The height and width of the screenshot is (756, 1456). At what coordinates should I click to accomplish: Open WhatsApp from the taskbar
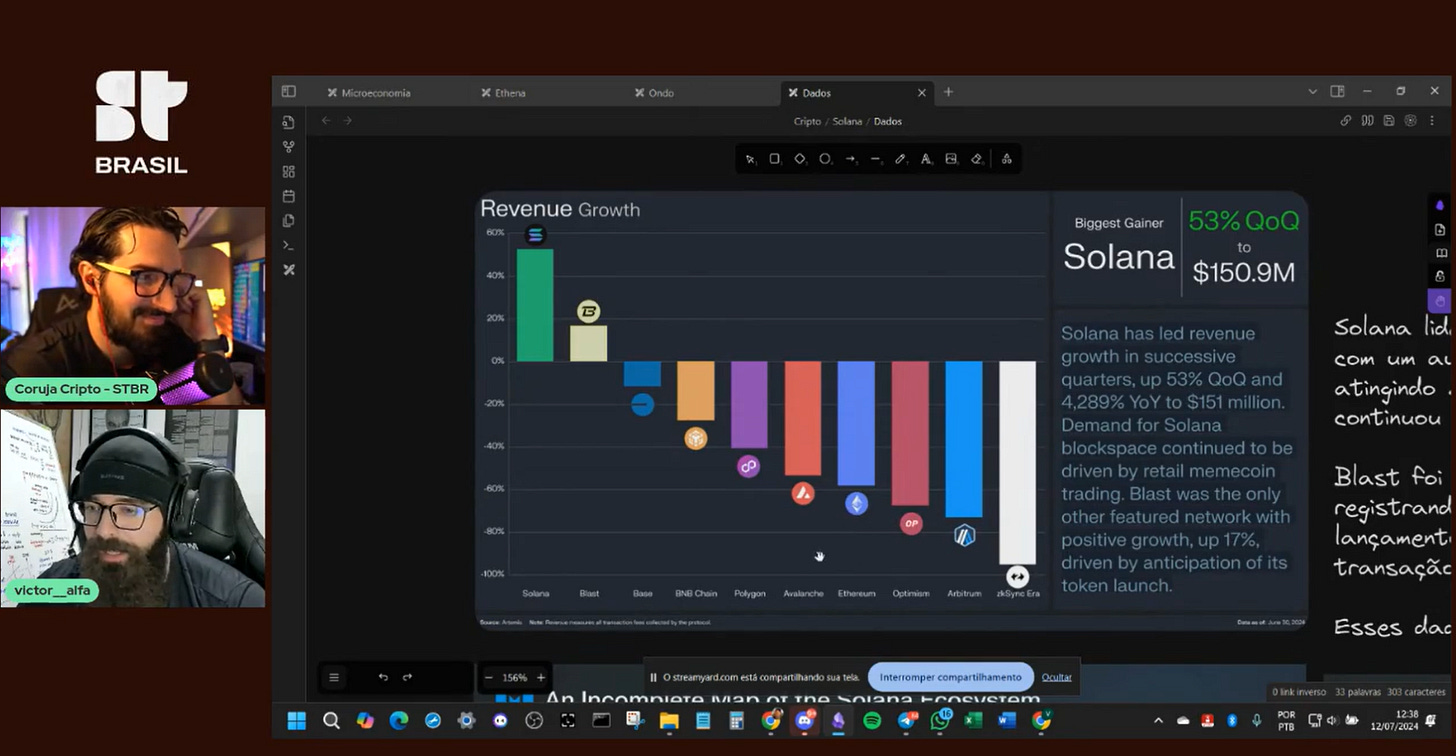pyautogui.click(x=940, y=720)
